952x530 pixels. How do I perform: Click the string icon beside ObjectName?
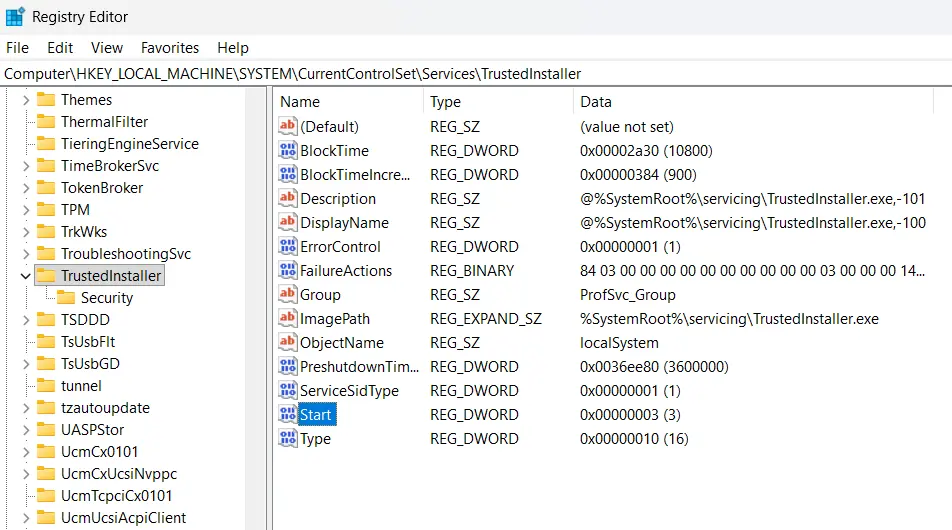click(288, 342)
